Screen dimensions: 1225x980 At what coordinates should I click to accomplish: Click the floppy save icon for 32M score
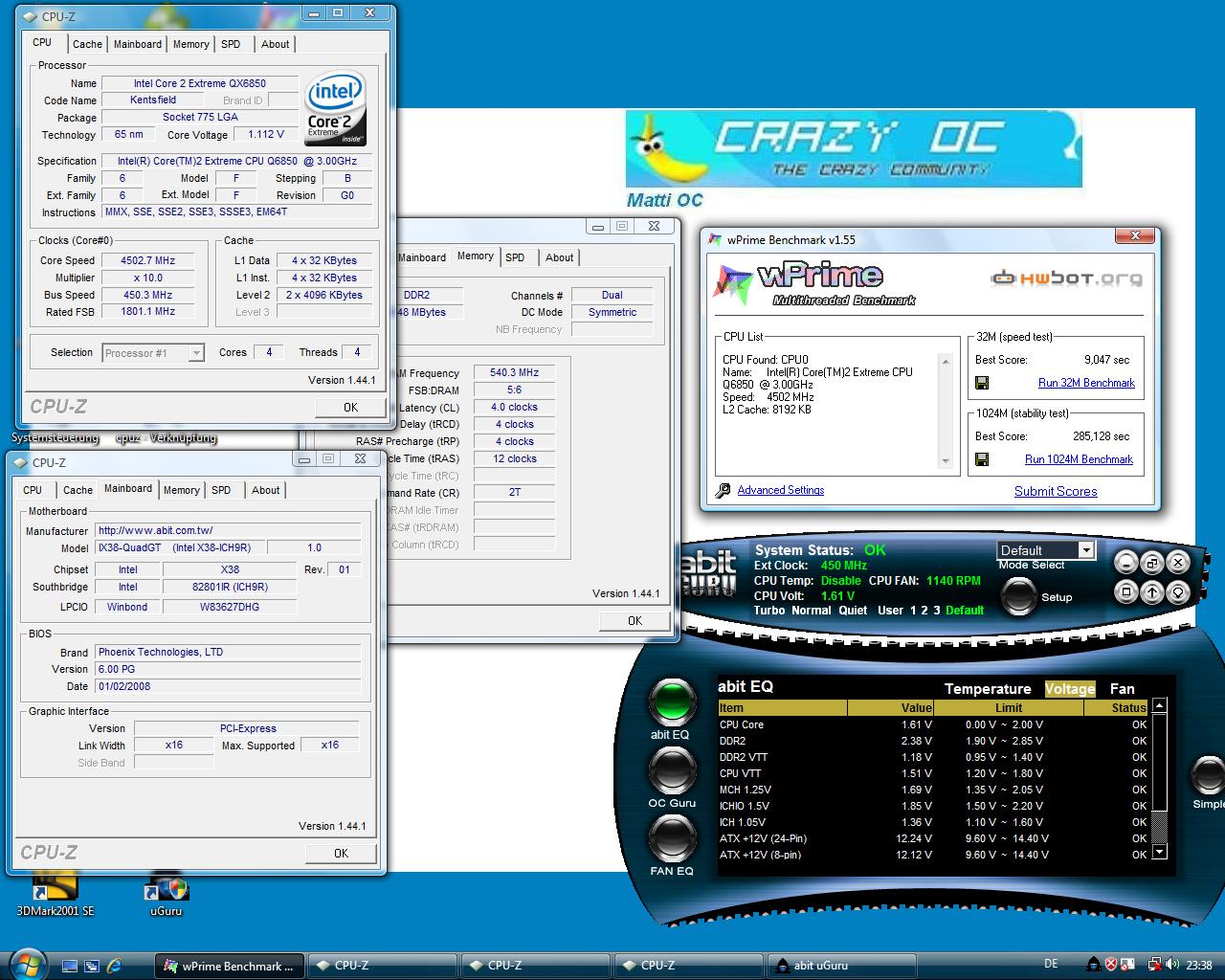(x=982, y=383)
